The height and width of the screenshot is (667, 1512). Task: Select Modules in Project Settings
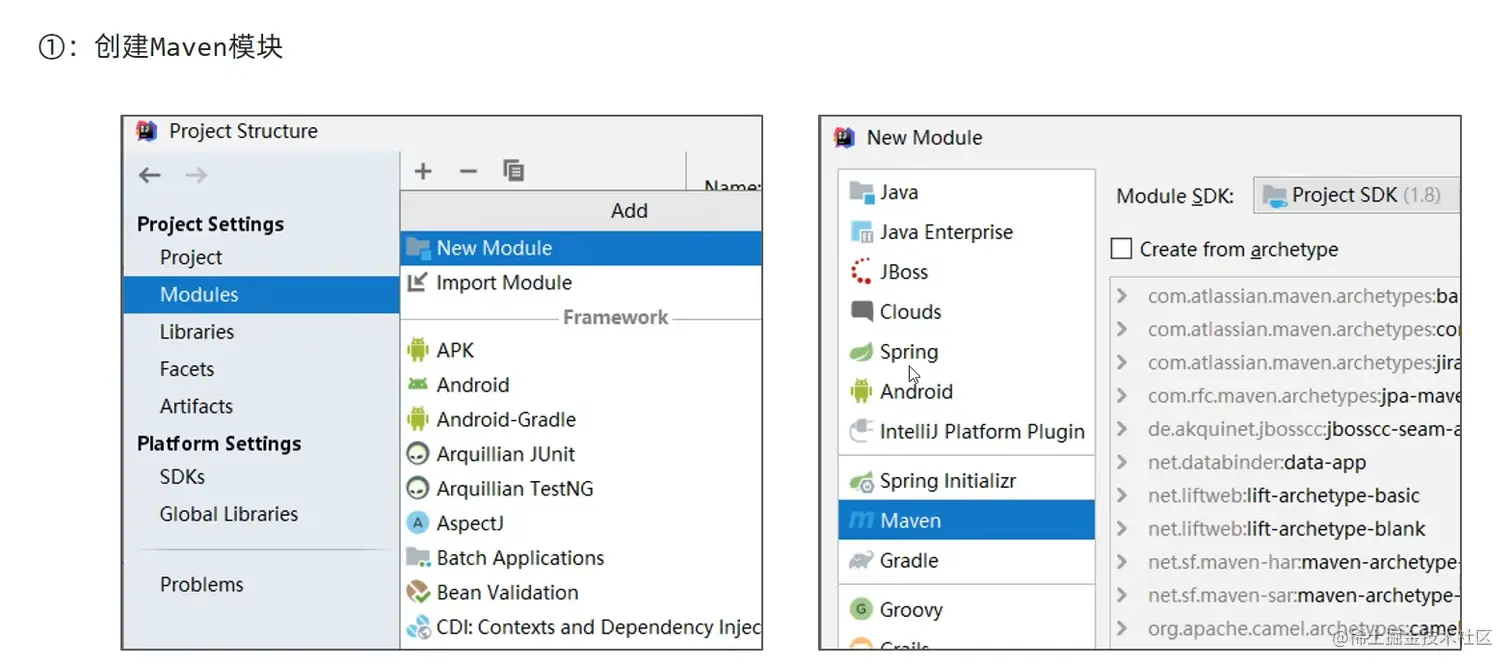pyautogui.click(x=261, y=294)
